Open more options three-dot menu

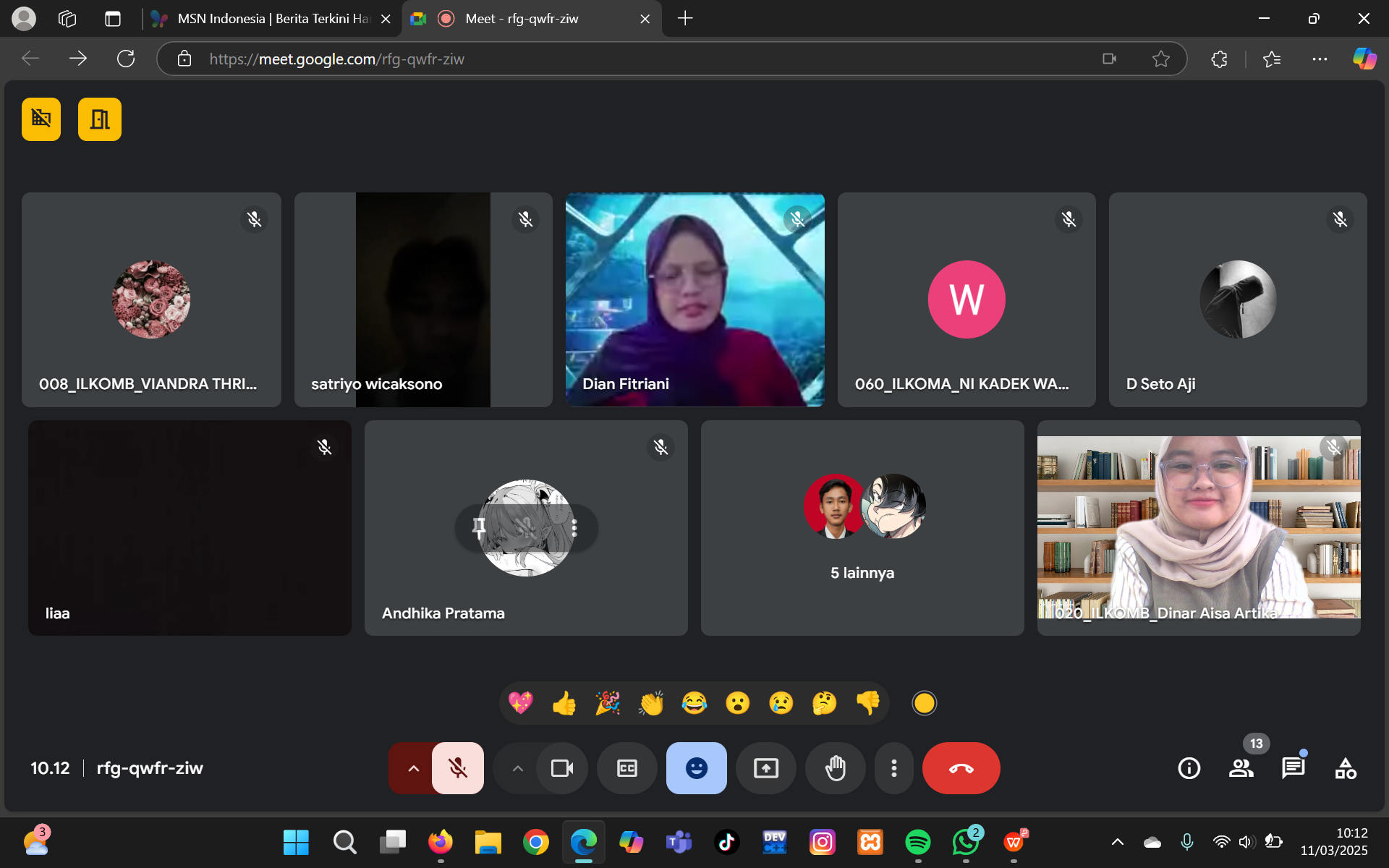893,768
